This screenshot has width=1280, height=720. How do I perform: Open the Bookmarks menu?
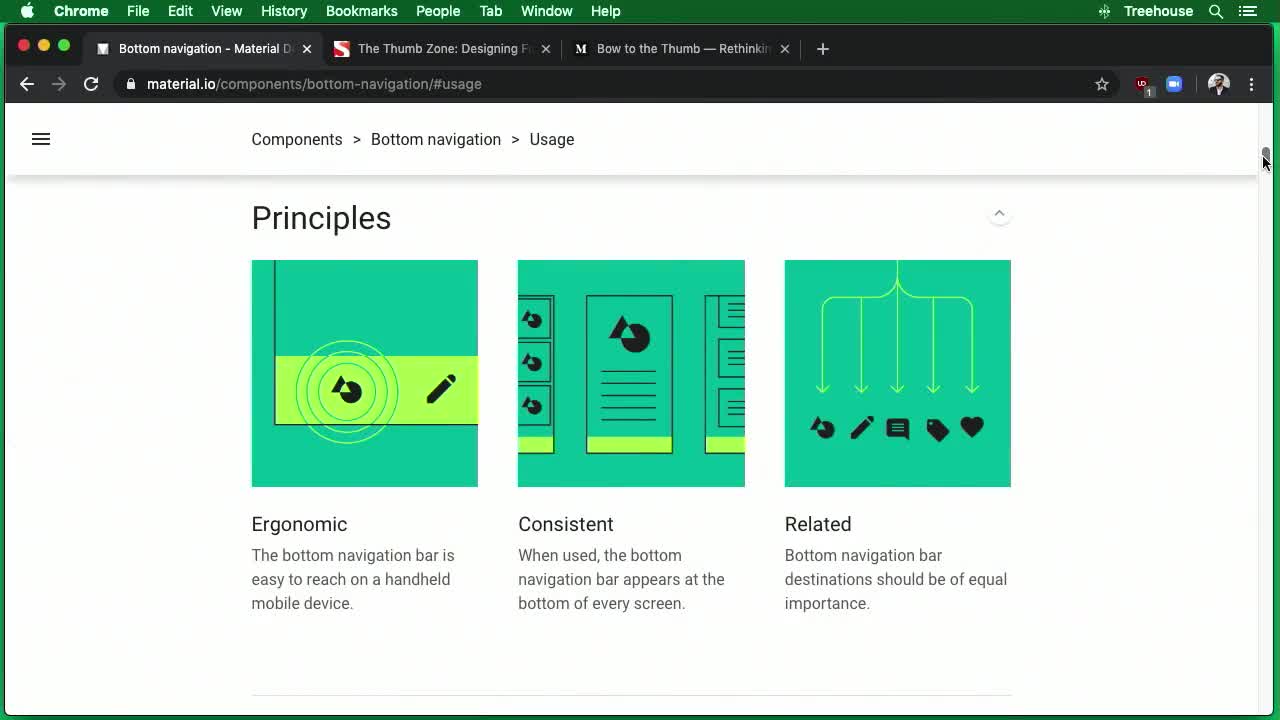(x=362, y=11)
